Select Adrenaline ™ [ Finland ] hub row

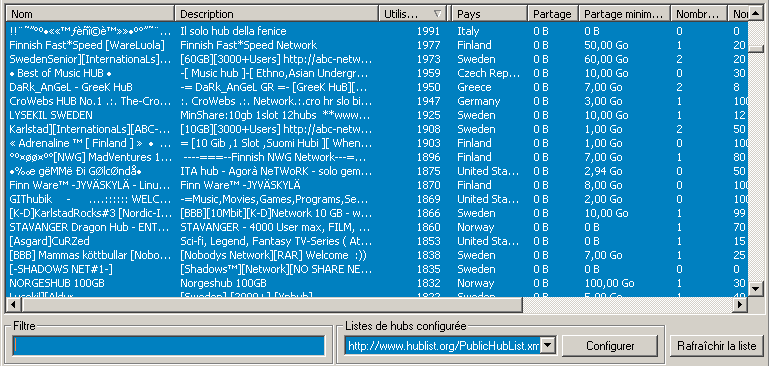377,143
